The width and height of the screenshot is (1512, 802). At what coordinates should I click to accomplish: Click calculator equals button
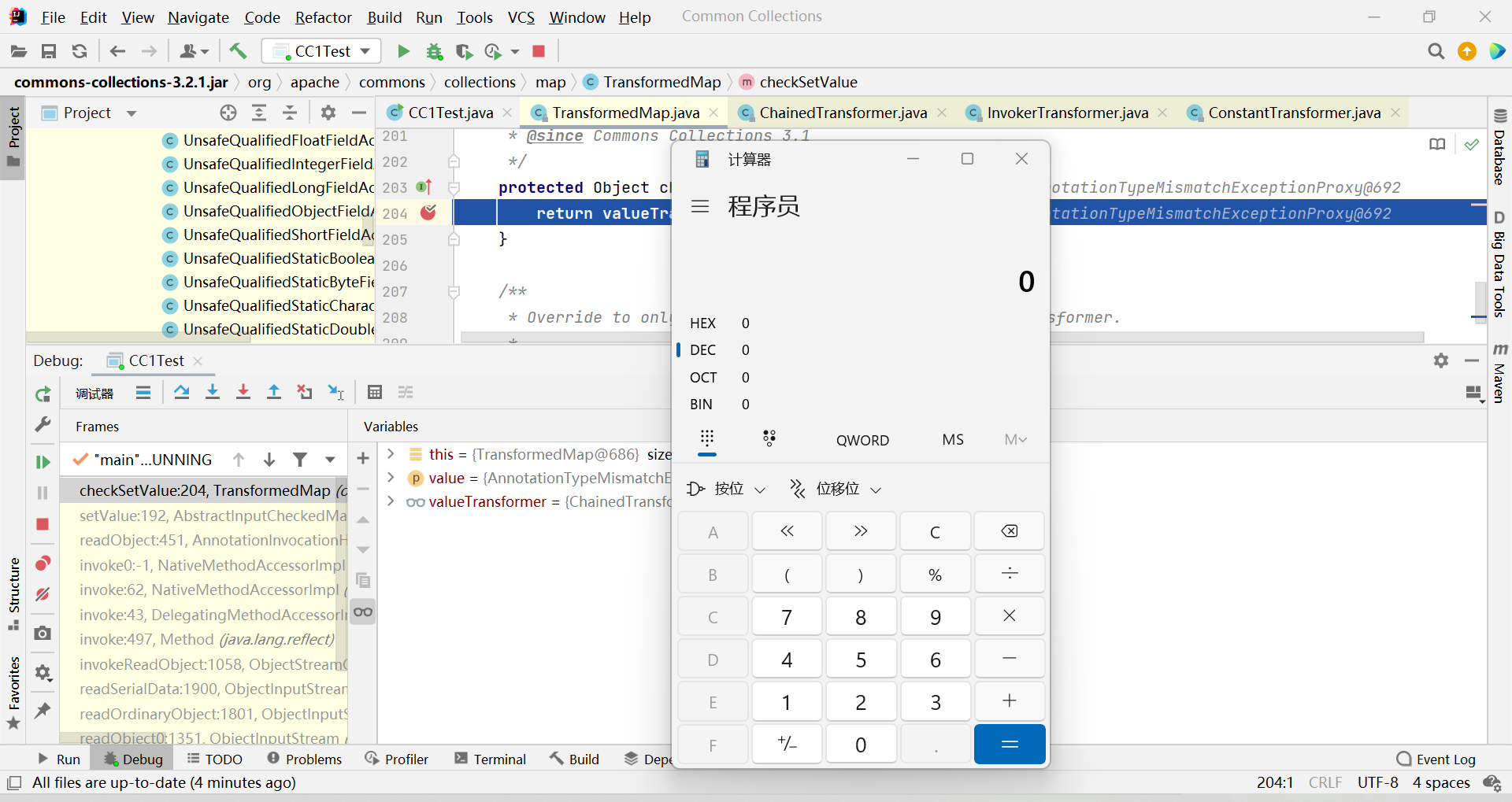point(1010,744)
